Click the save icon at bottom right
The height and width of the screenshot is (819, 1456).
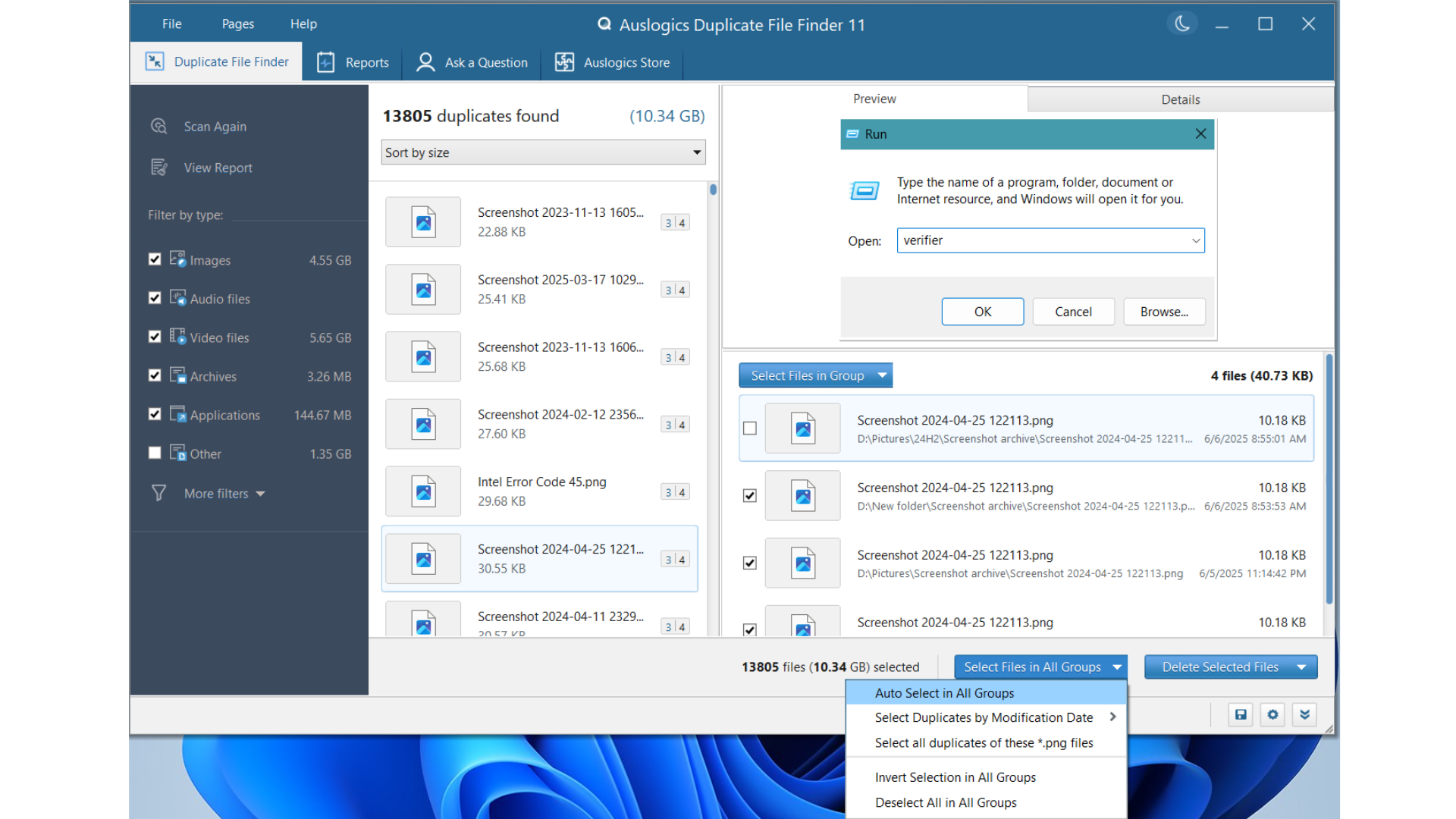point(1241,714)
